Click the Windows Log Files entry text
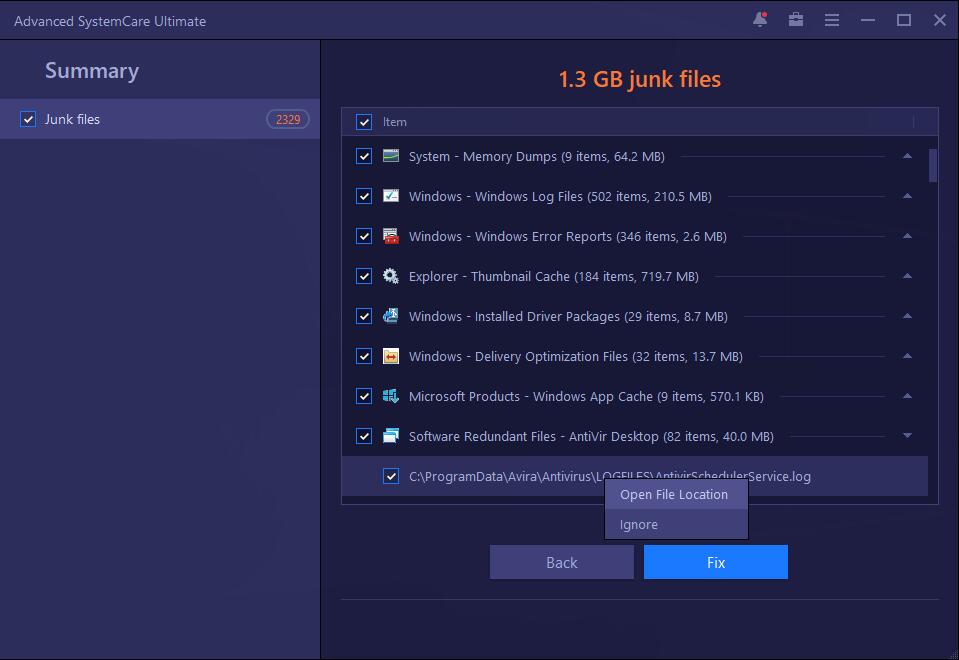This screenshot has height=660, width=959. click(x=560, y=196)
